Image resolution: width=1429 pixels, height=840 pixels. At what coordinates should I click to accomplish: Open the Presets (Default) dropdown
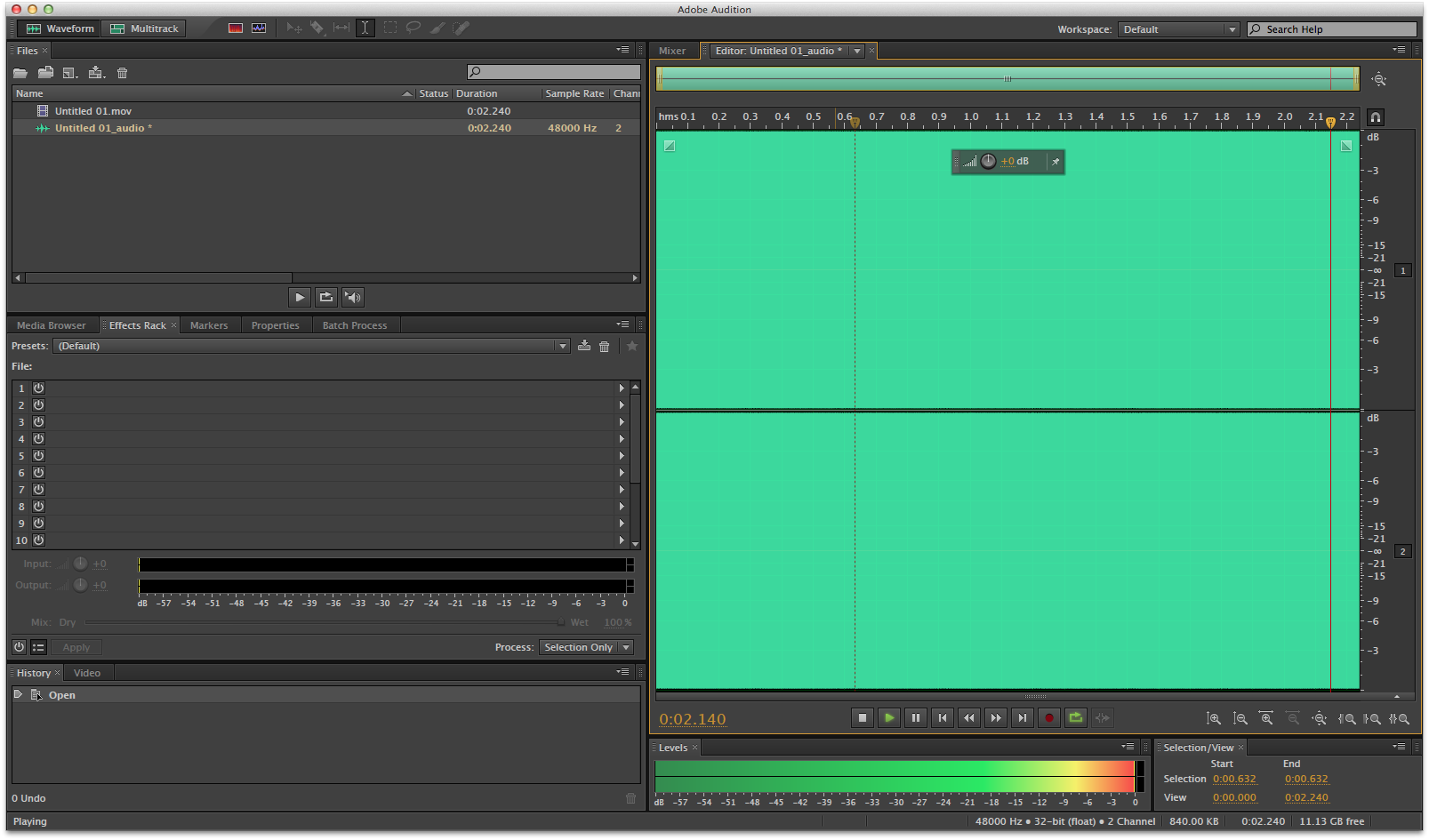(x=311, y=346)
